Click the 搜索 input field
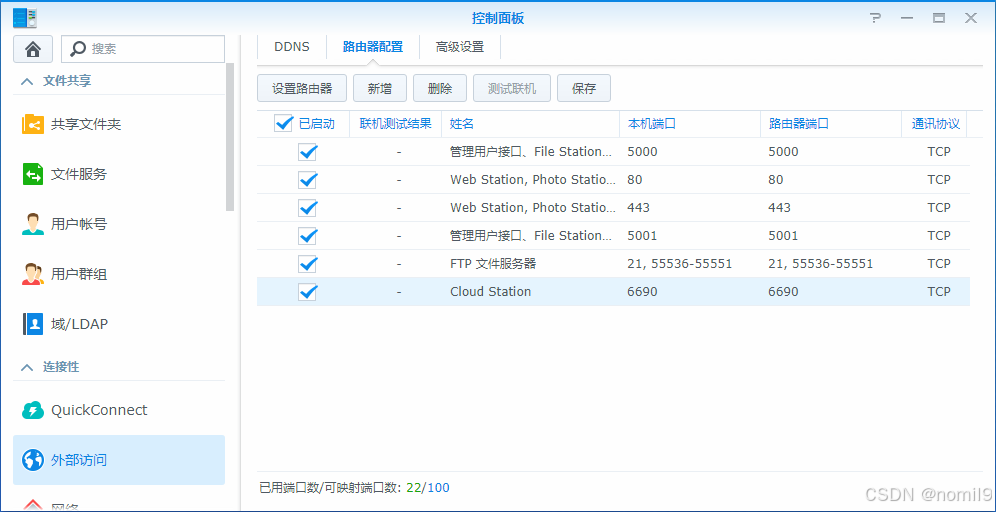 [x=143, y=49]
